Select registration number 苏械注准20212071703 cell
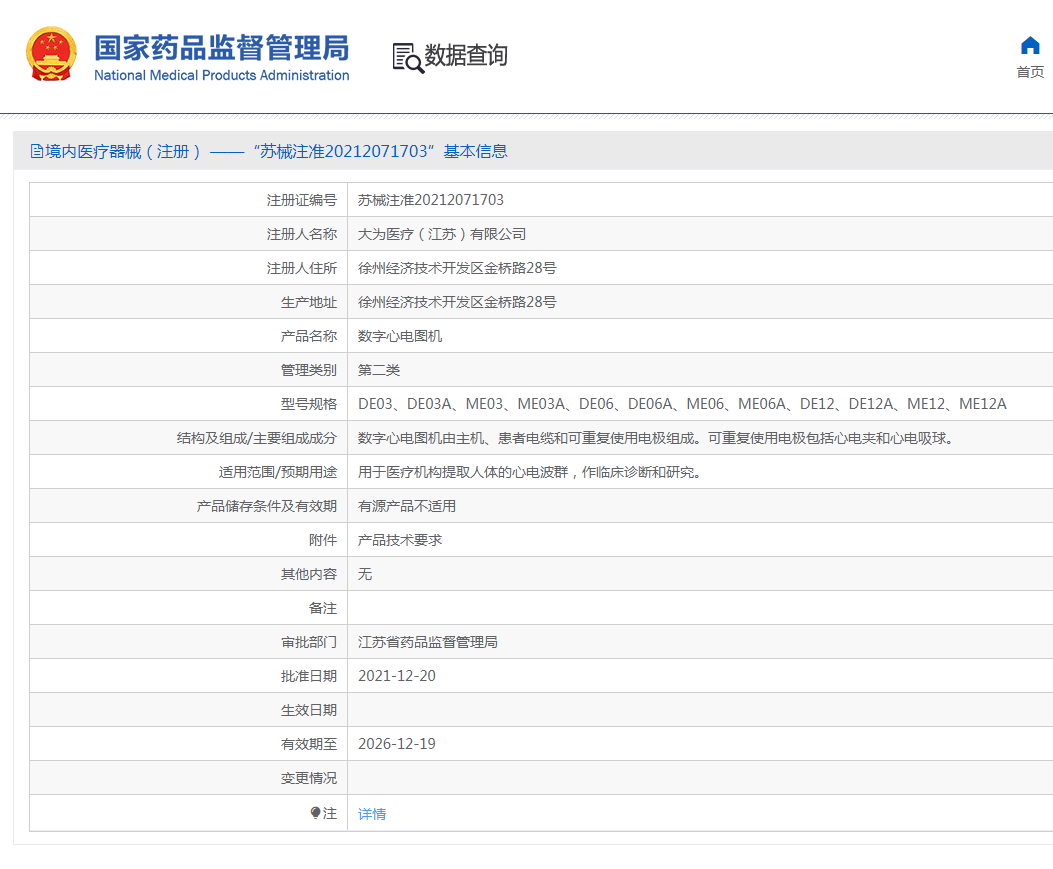 pyautogui.click(x=430, y=200)
